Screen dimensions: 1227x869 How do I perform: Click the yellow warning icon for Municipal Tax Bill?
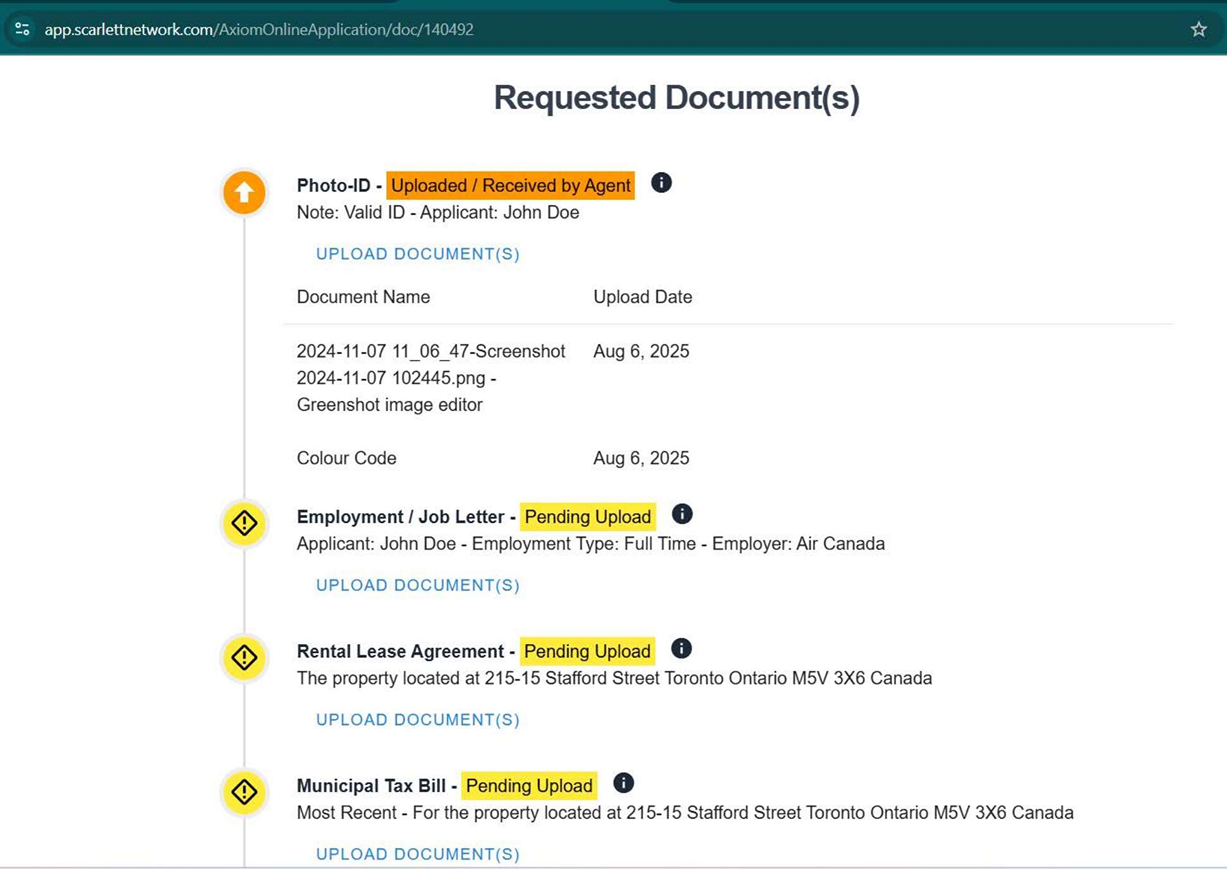[x=244, y=792]
